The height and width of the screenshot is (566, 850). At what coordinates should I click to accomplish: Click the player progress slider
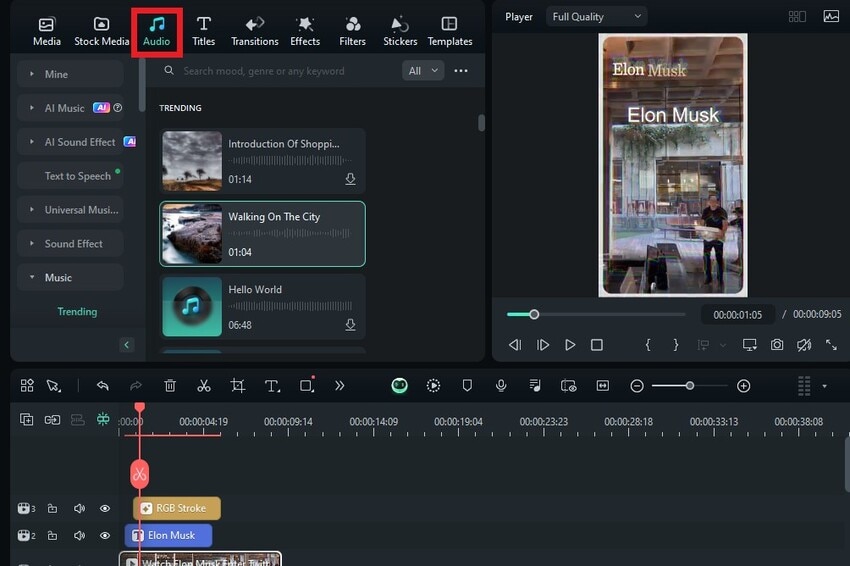(595, 314)
